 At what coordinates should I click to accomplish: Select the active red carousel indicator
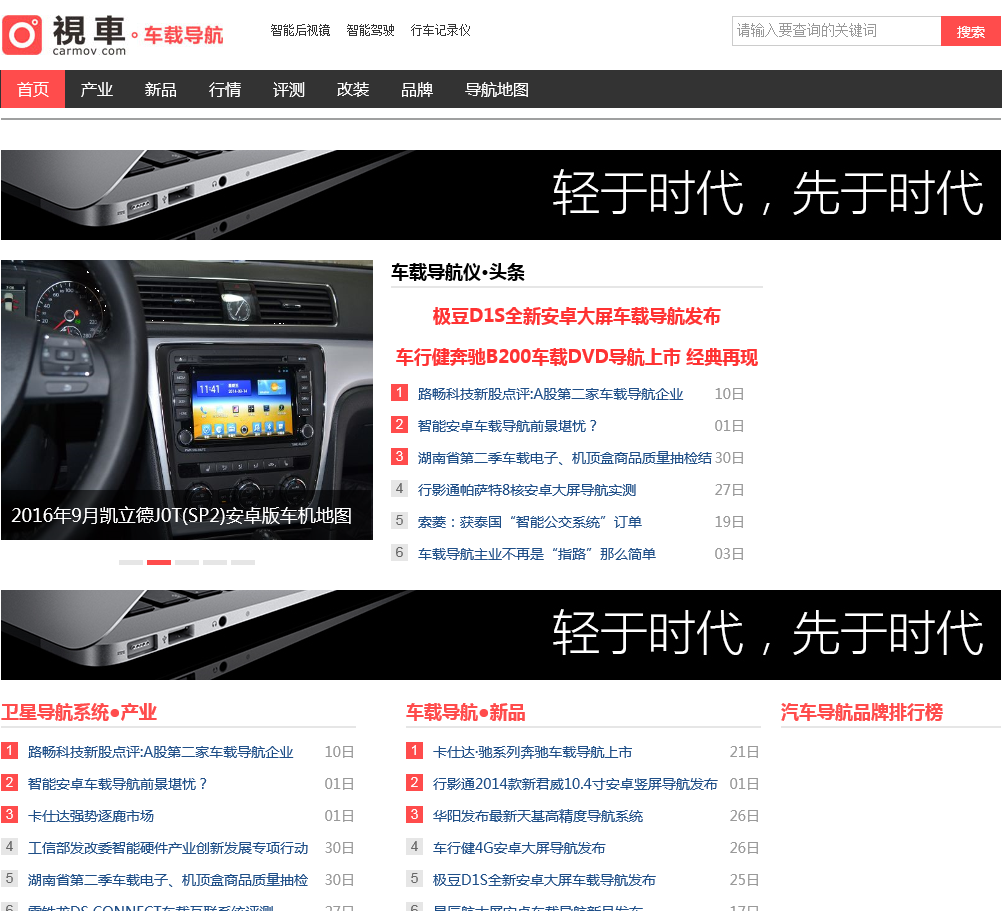click(x=159, y=562)
